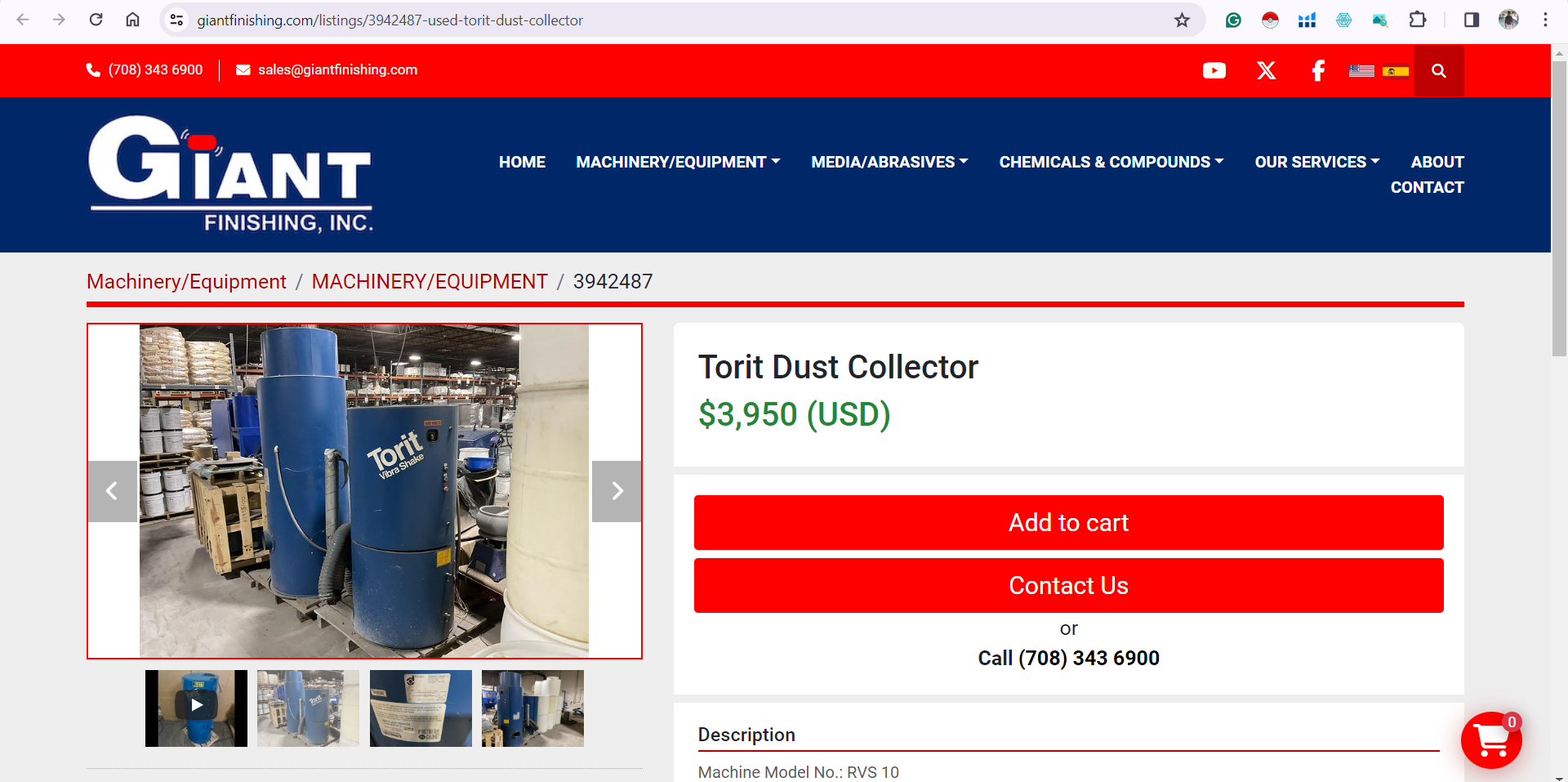
Task: Open the browser side panel icon
Action: coord(1471,20)
